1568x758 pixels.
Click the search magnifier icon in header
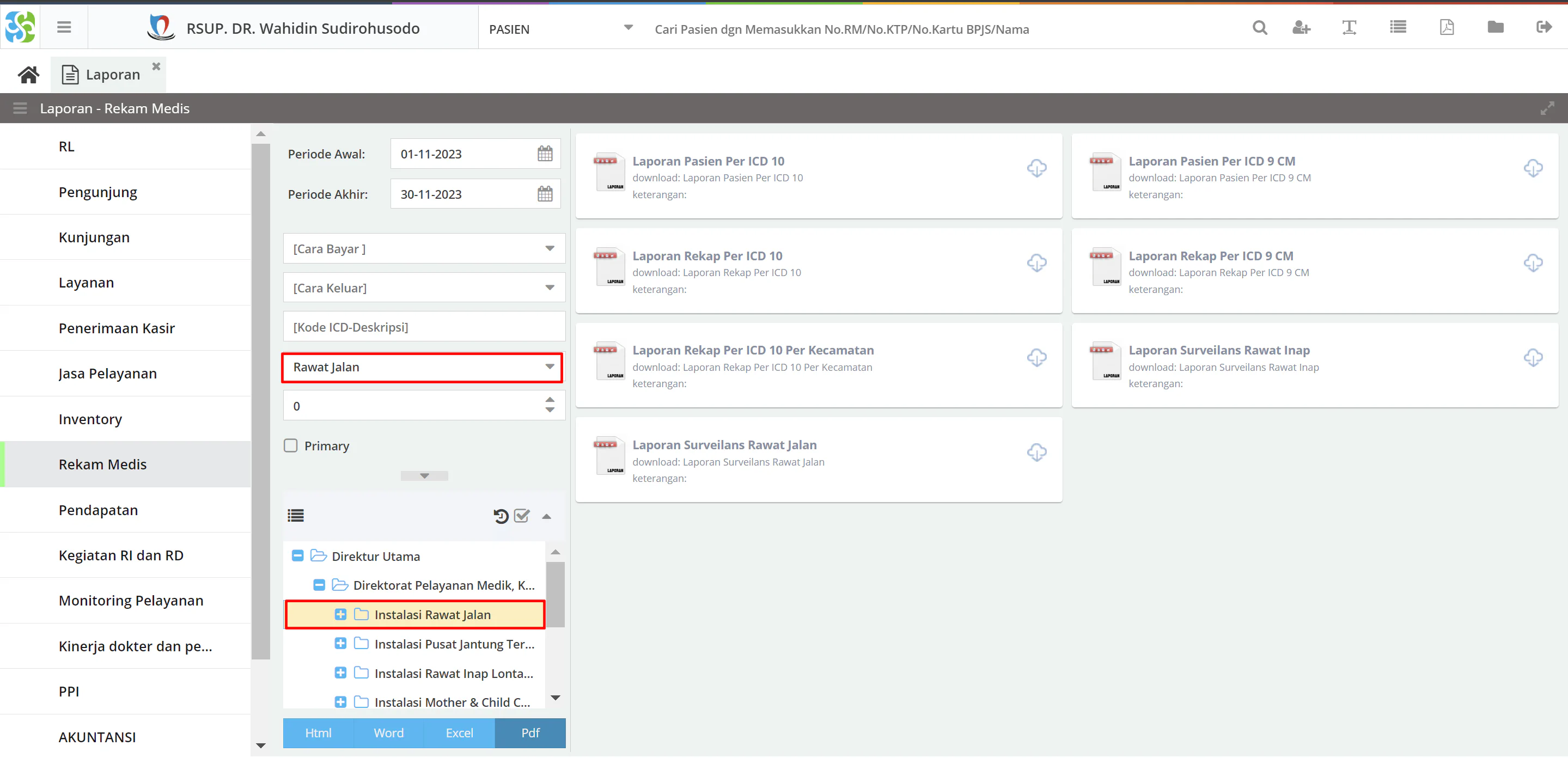(1259, 28)
